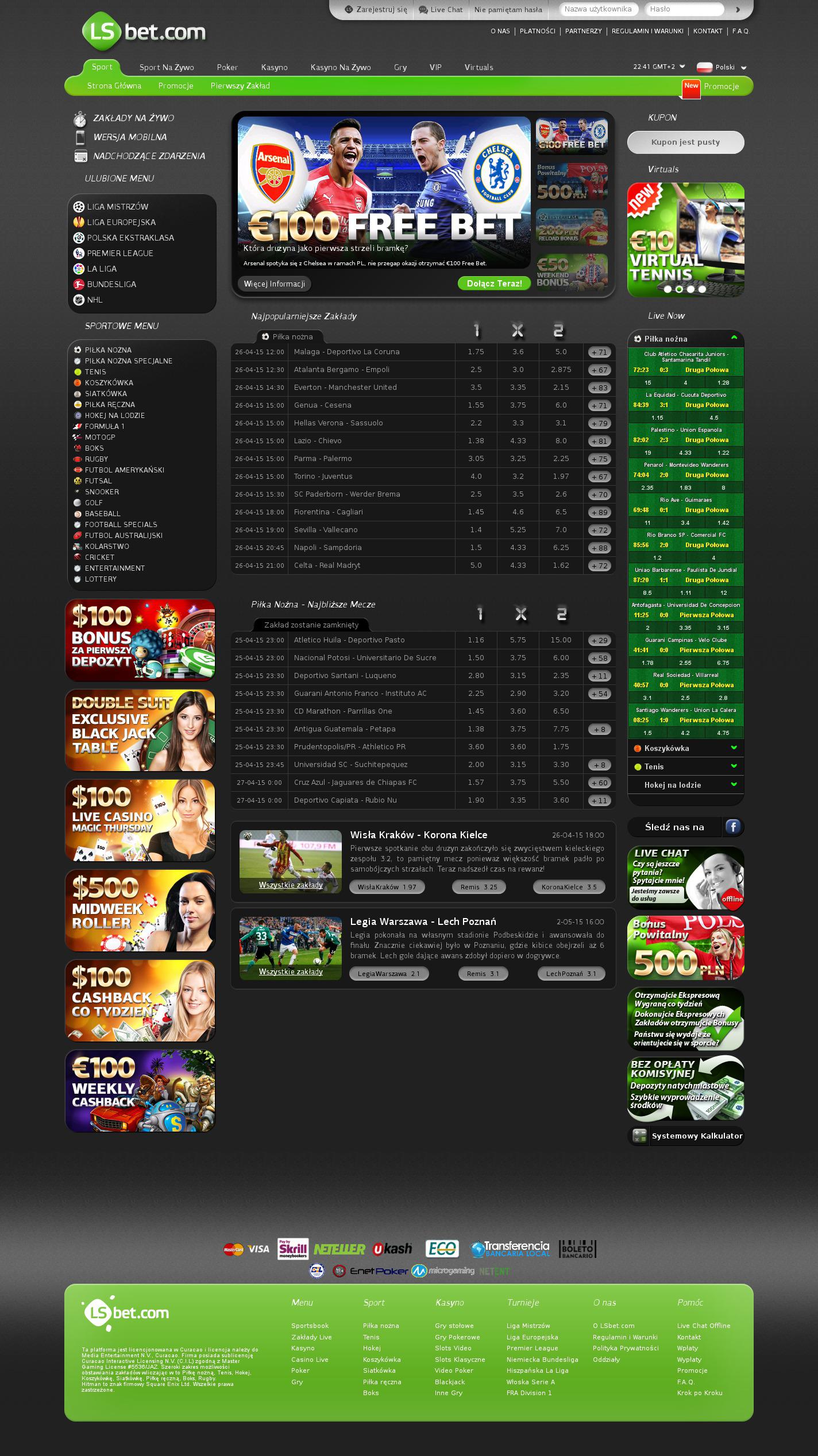Click the Liga Mistrzów ball icon
This screenshot has width=818, height=1456.
coord(79,207)
